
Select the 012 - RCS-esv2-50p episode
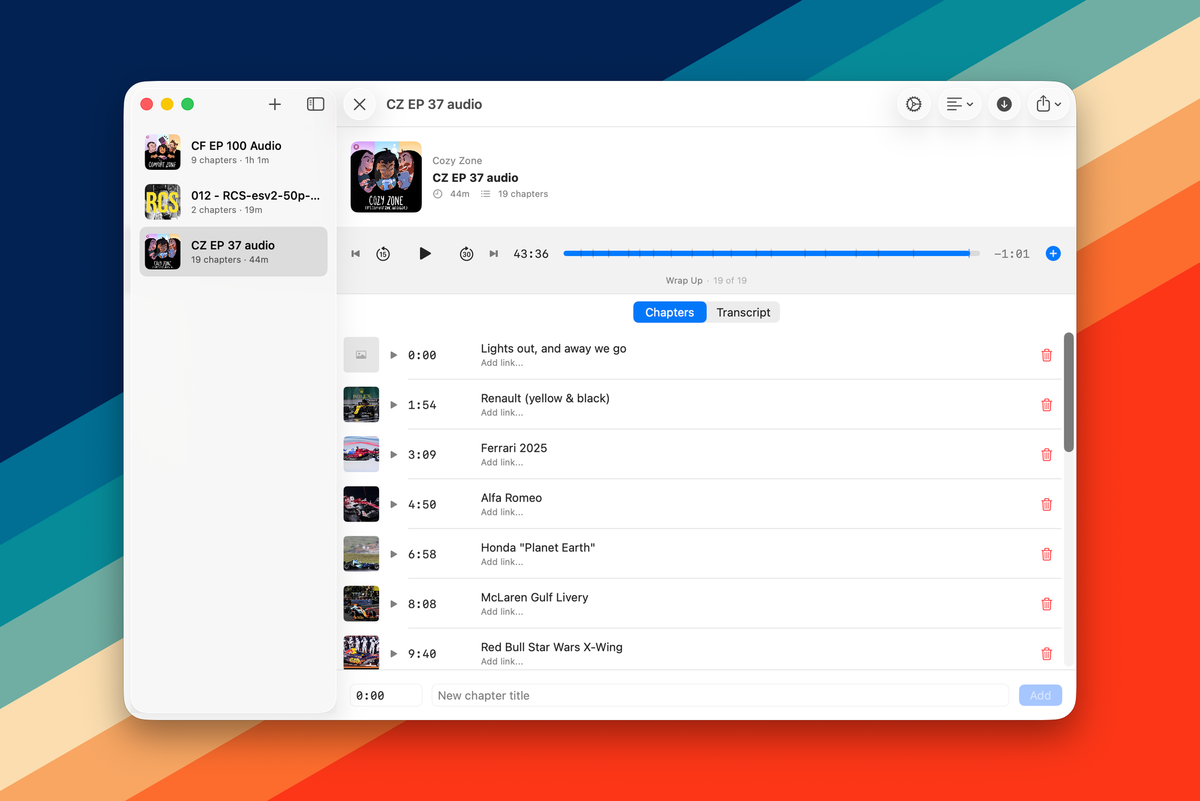tap(233, 202)
